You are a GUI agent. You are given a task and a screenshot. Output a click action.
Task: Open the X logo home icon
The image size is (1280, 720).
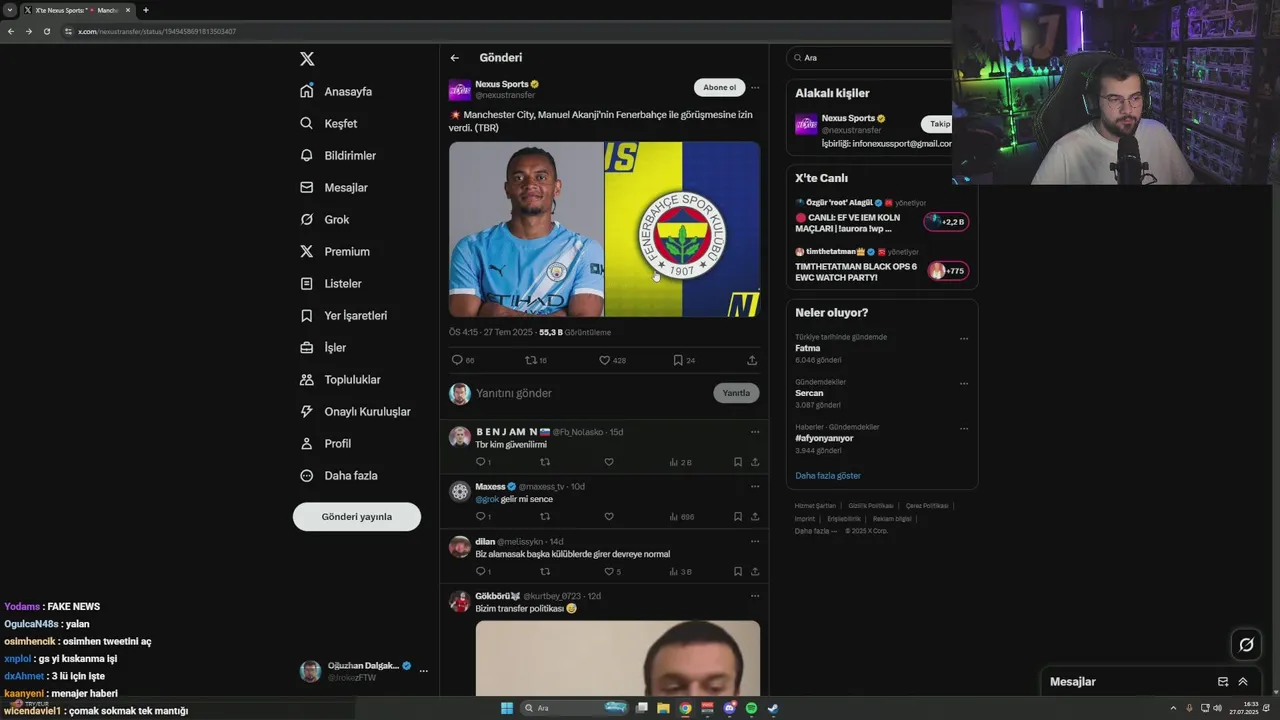pyautogui.click(x=307, y=59)
